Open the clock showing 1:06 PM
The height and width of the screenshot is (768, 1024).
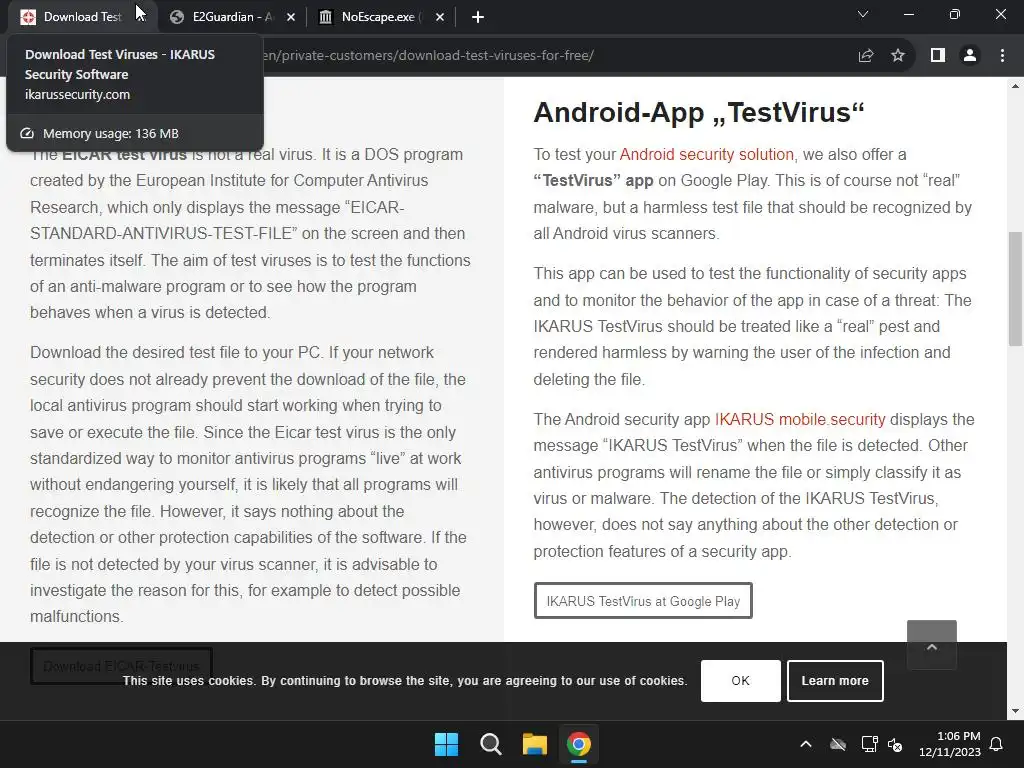(950, 744)
